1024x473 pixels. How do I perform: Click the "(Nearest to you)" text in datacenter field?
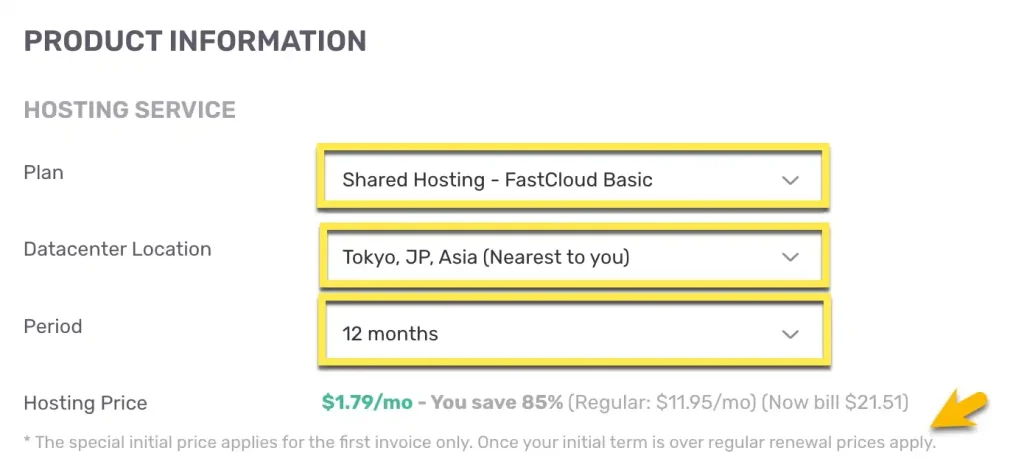coord(557,257)
